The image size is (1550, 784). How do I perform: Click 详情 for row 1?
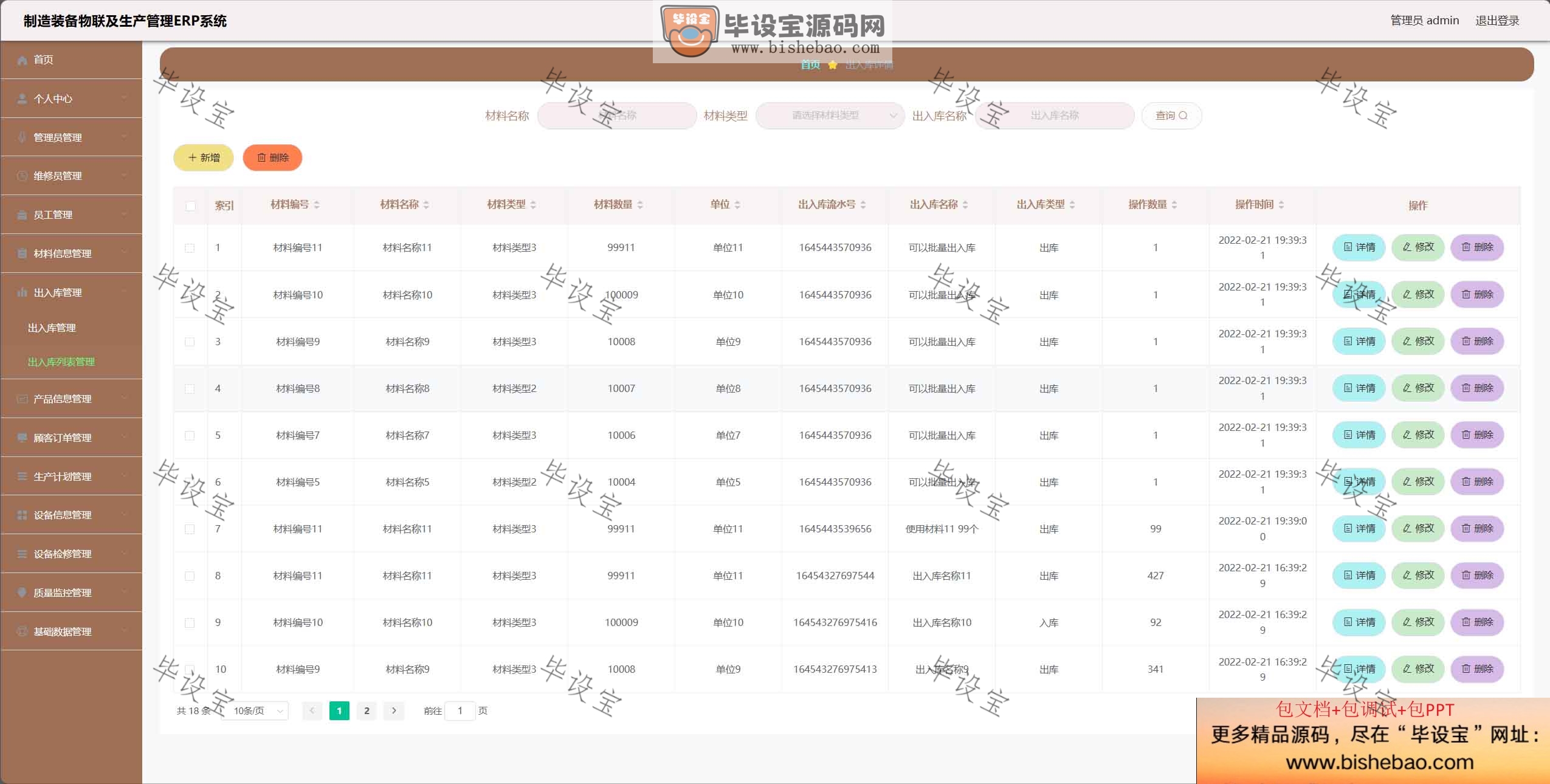click(1359, 247)
